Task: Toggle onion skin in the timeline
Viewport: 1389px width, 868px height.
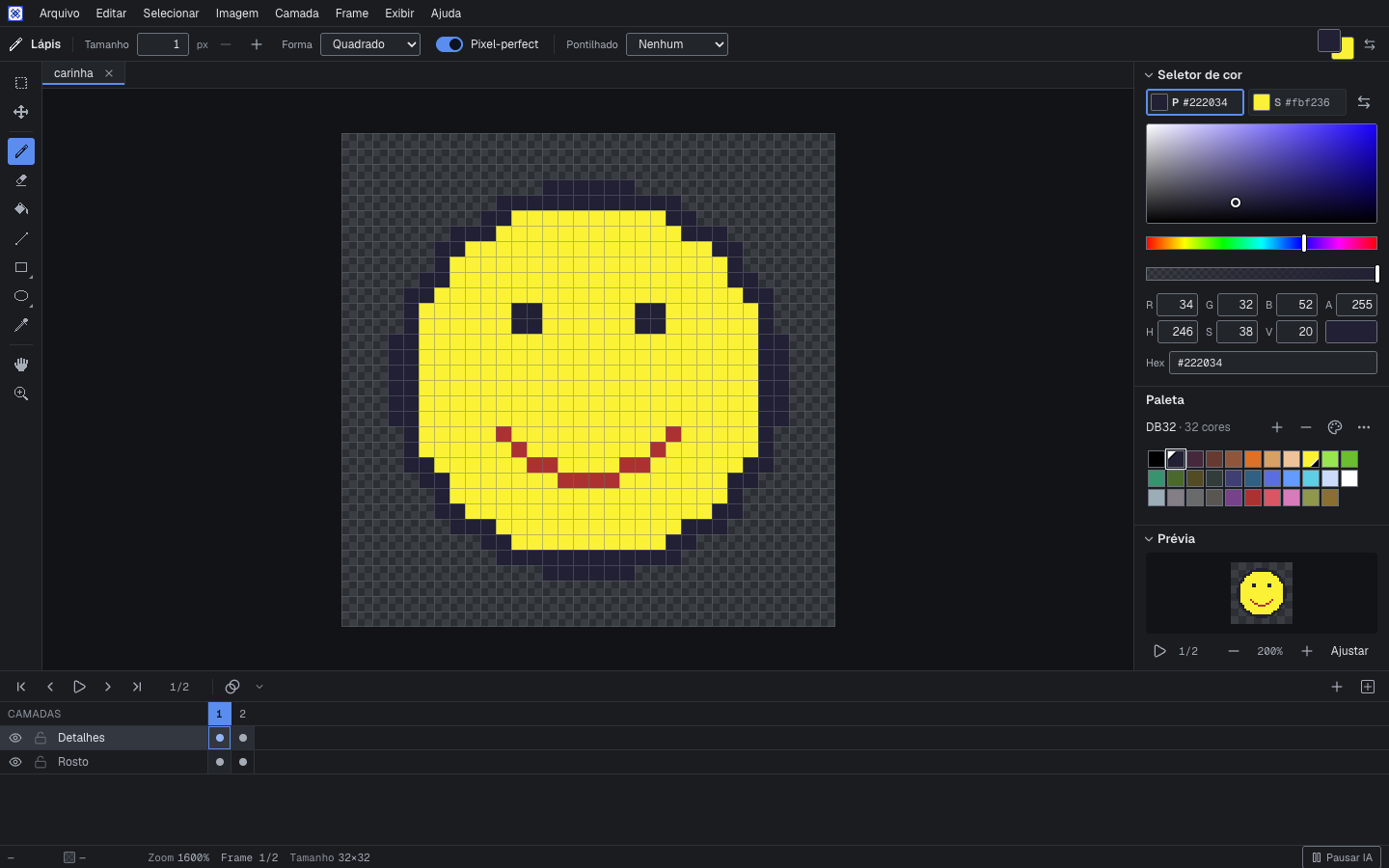Action: click(x=232, y=687)
